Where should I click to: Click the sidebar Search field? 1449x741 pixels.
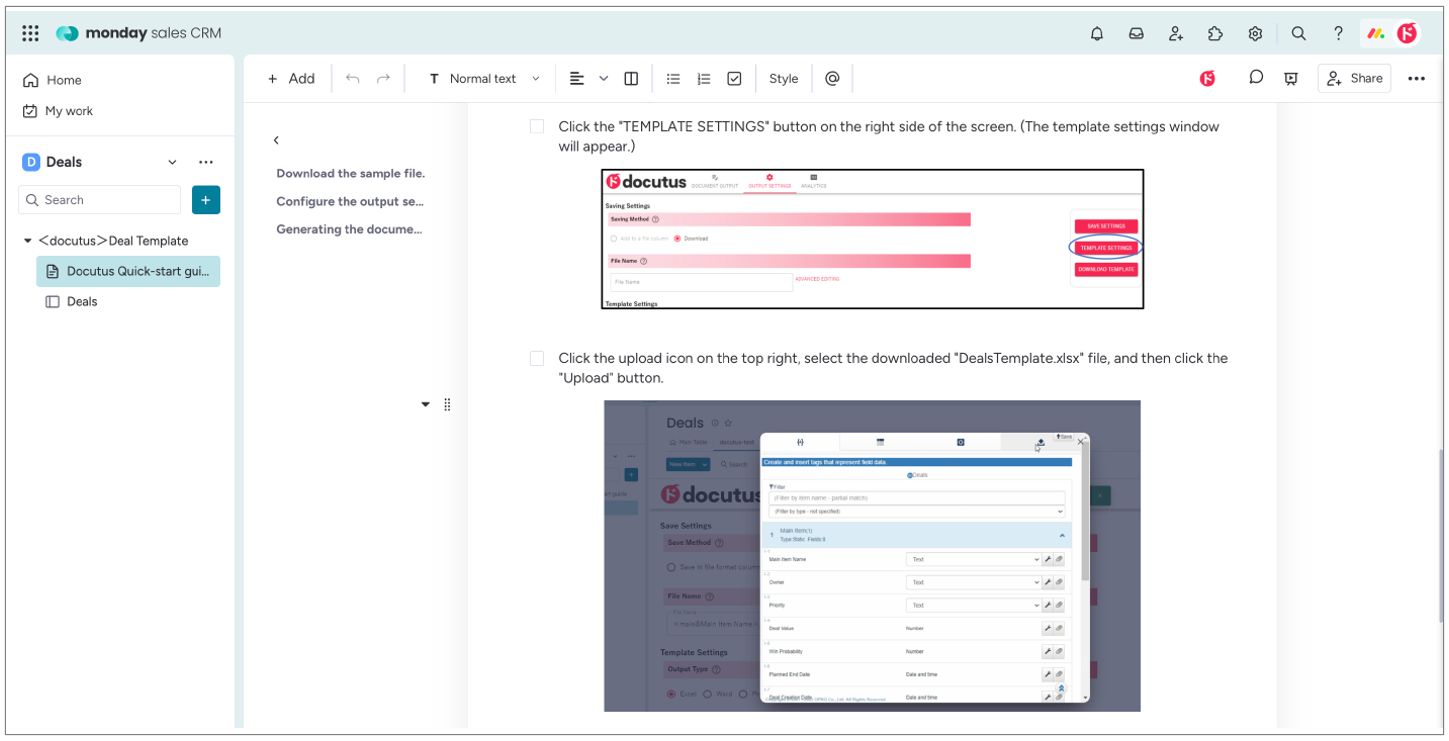100,200
